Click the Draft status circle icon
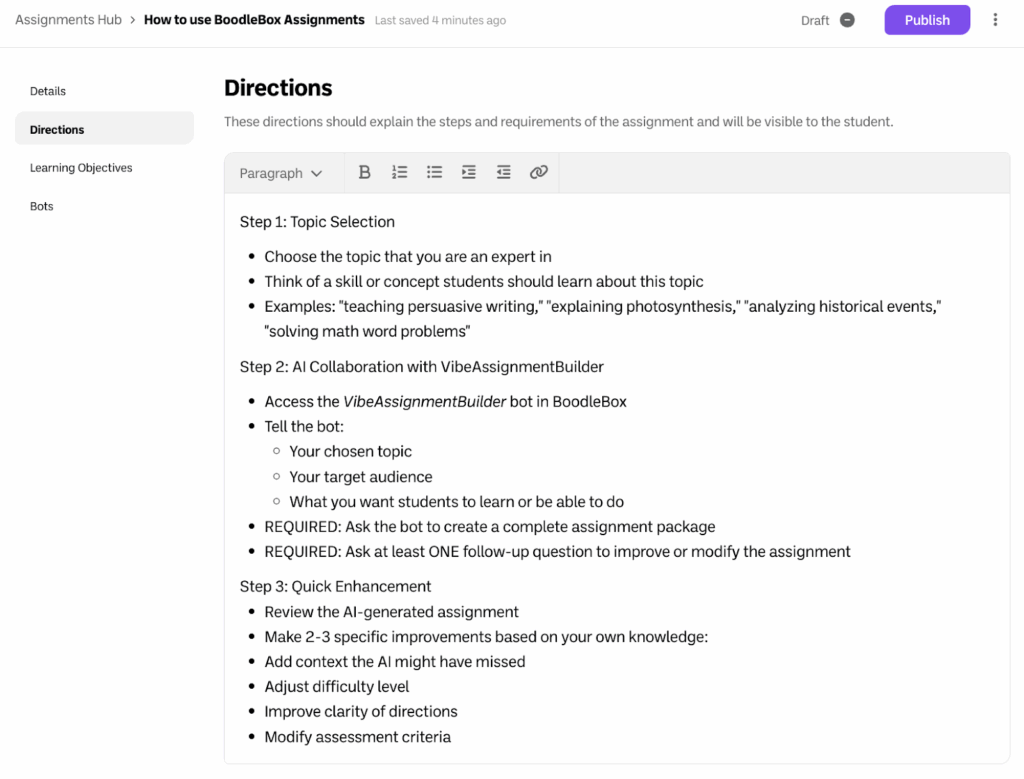The width and height of the screenshot is (1024, 779). point(847,20)
